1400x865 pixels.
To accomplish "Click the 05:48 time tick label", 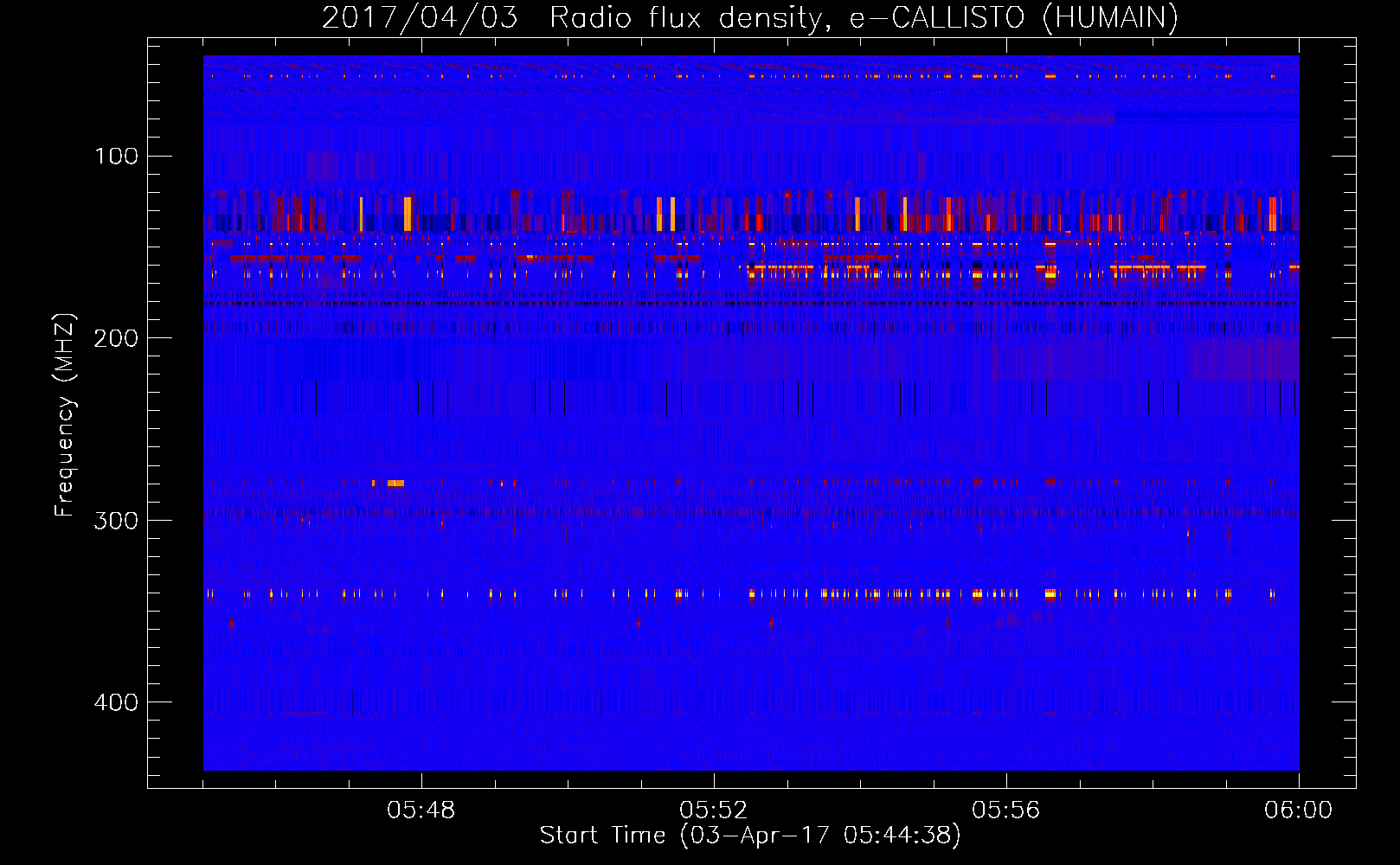I will click(x=421, y=811).
